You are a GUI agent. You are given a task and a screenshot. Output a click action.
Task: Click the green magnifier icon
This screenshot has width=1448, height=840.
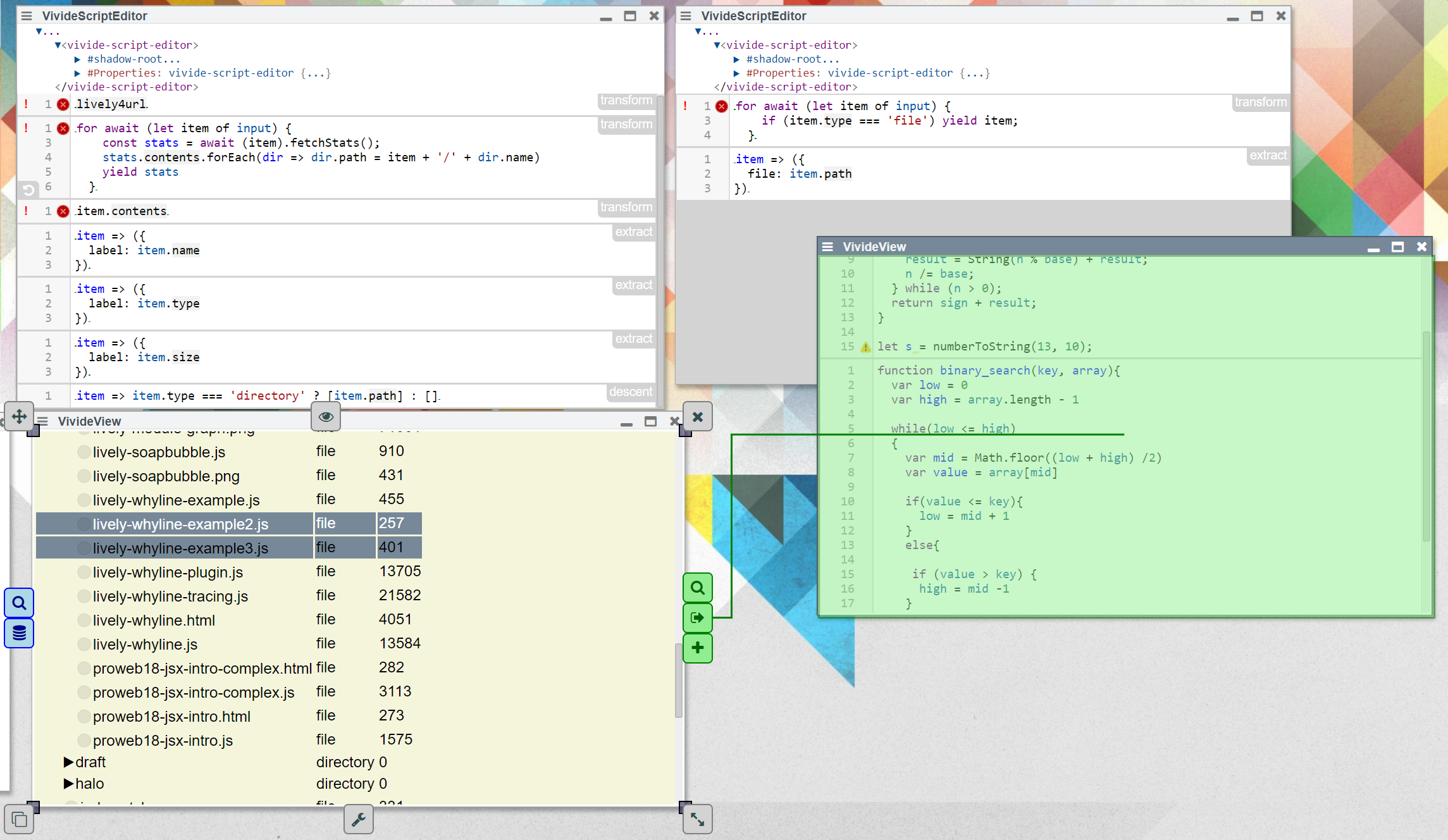click(x=697, y=588)
